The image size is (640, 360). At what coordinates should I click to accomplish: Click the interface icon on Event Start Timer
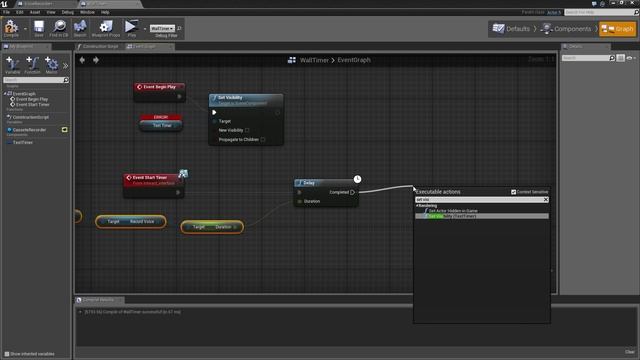point(183,174)
